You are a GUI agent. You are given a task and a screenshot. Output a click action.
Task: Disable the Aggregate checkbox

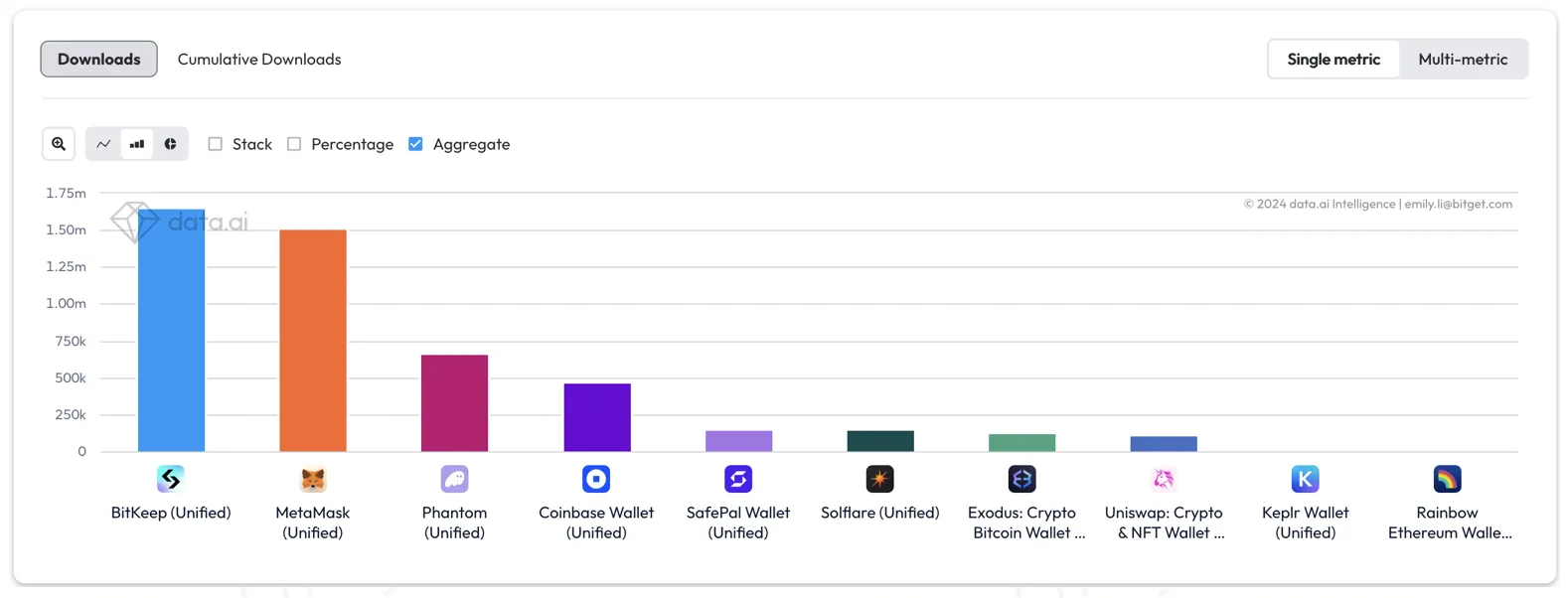[415, 144]
